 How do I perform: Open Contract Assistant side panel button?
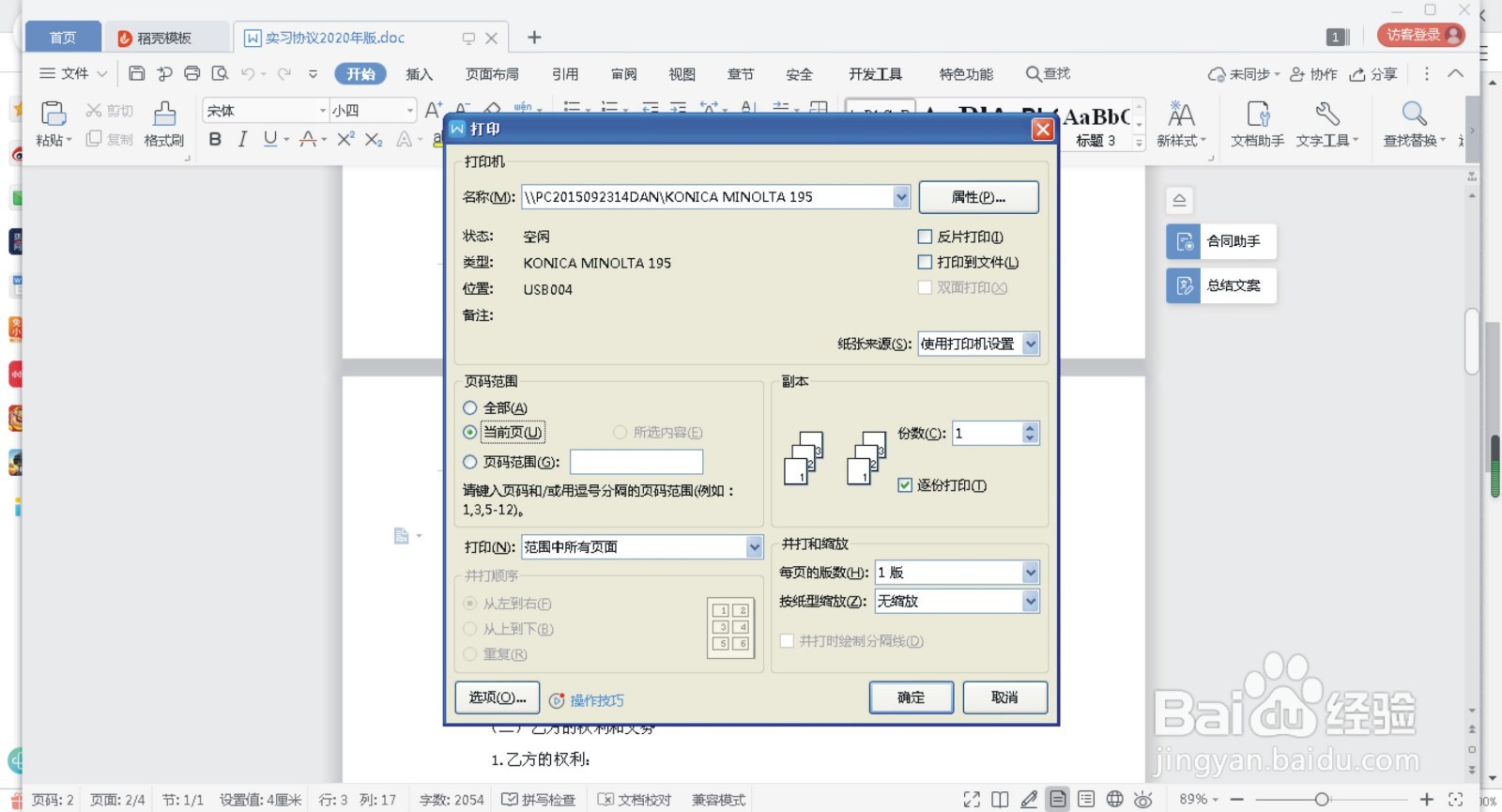click(x=1221, y=241)
